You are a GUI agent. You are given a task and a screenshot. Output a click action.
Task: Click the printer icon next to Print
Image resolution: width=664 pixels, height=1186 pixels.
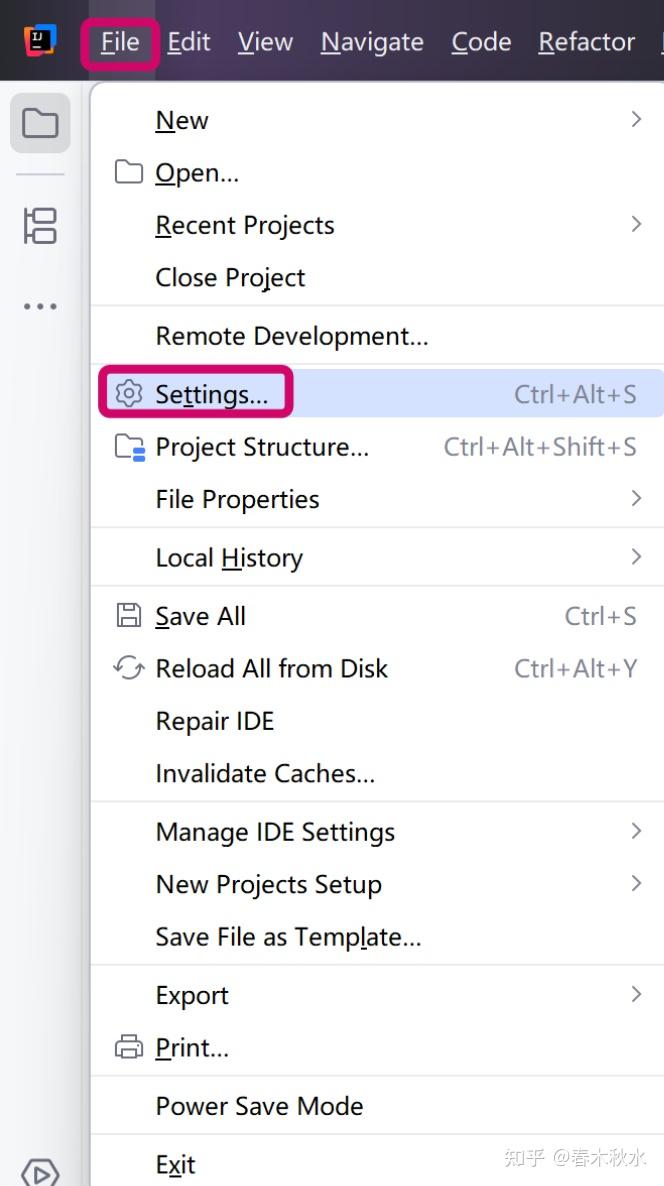tap(129, 1048)
